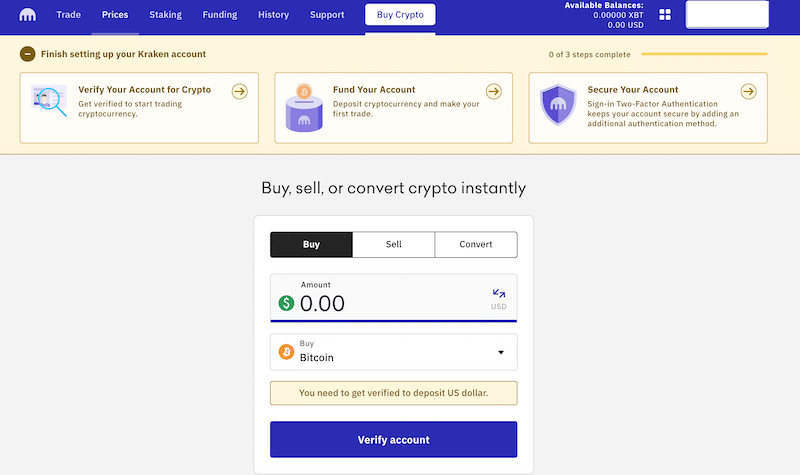Click the green dollar sign icon
This screenshot has height=475, width=800.
(286, 303)
